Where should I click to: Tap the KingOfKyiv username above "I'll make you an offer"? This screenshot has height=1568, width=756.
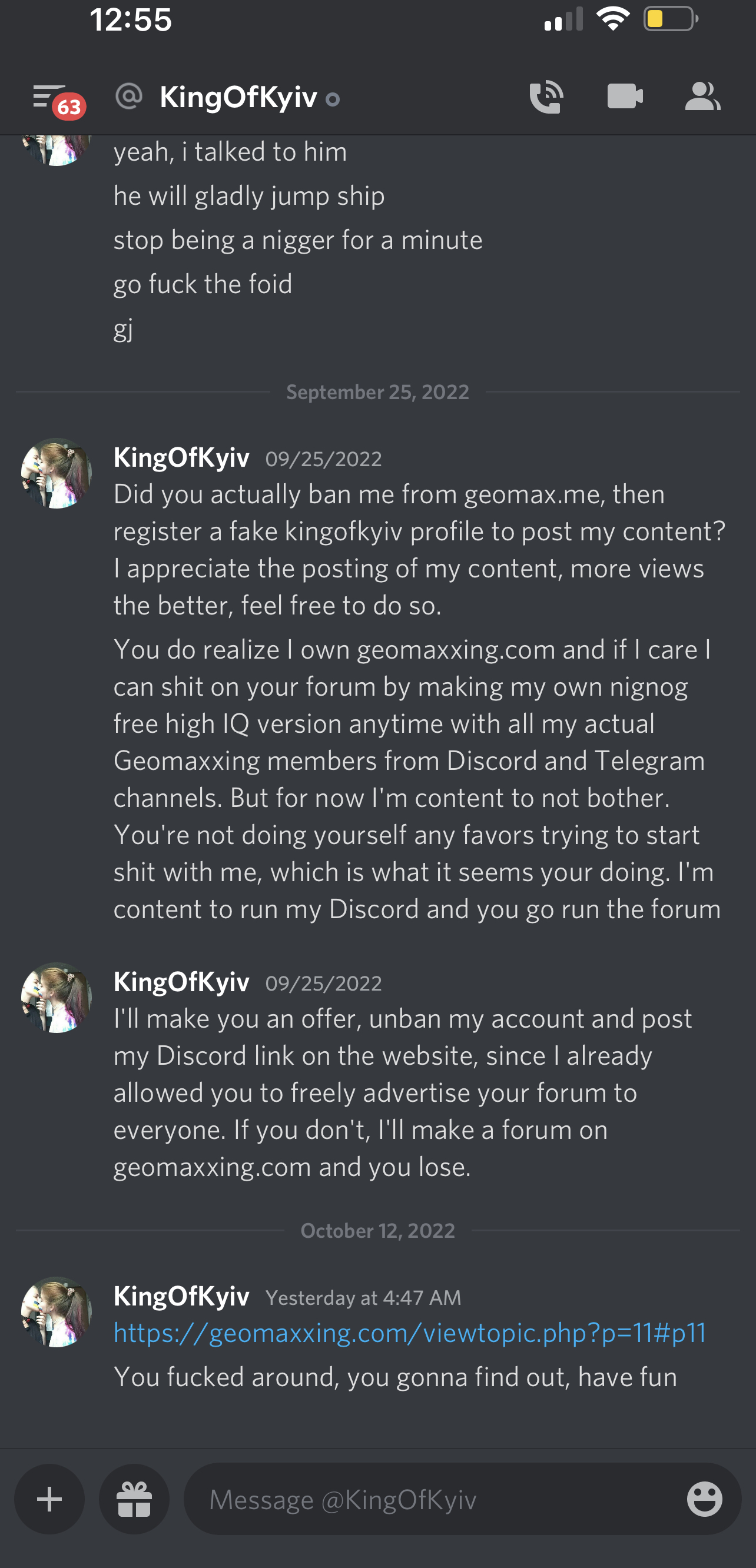[181, 982]
